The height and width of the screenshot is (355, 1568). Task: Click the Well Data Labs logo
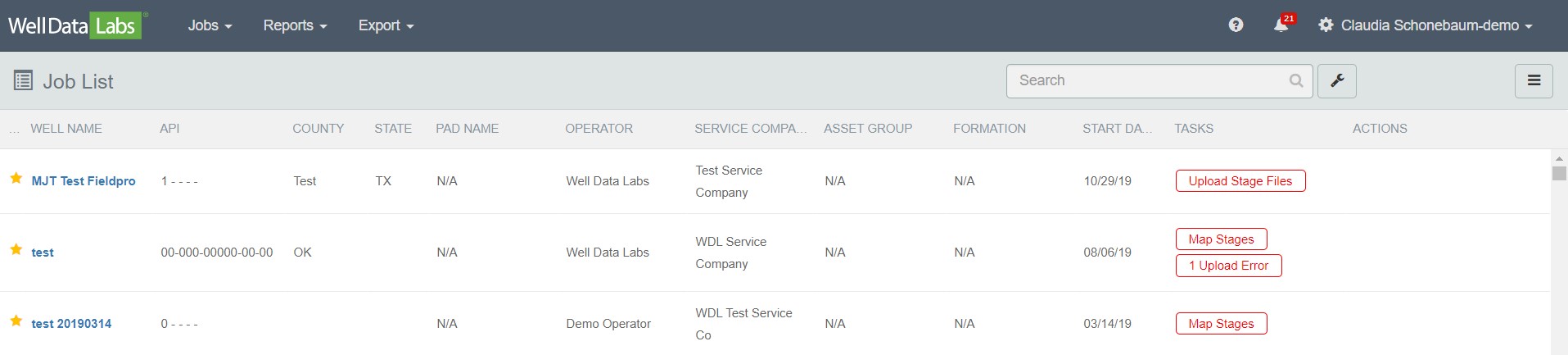click(x=75, y=25)
